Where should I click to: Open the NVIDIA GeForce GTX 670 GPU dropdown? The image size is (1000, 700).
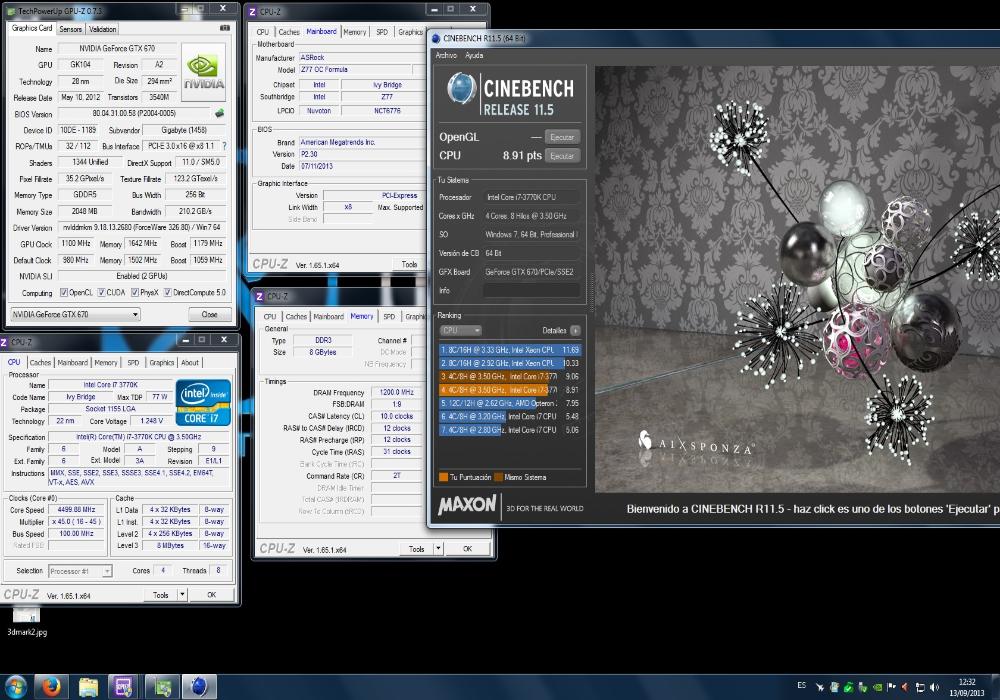tap(75, 314)
